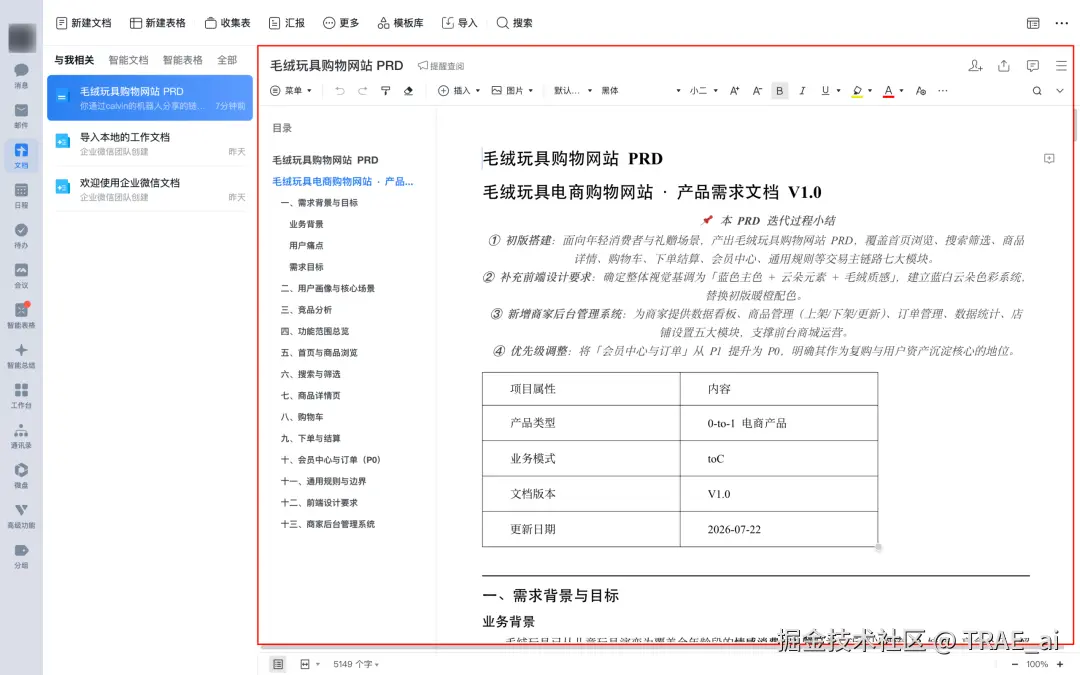This screenshot has height=675, width=1080.
Task: Zoom out with the minus icon in status bar
Action: (1015, 664)
